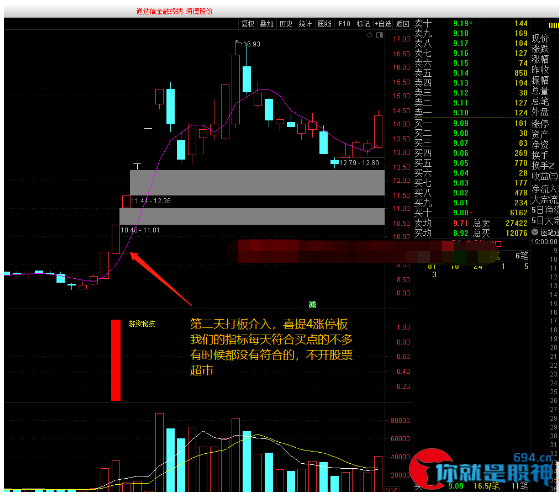
Task: Open the 叠加 overlay option
Action: point(267,24)
